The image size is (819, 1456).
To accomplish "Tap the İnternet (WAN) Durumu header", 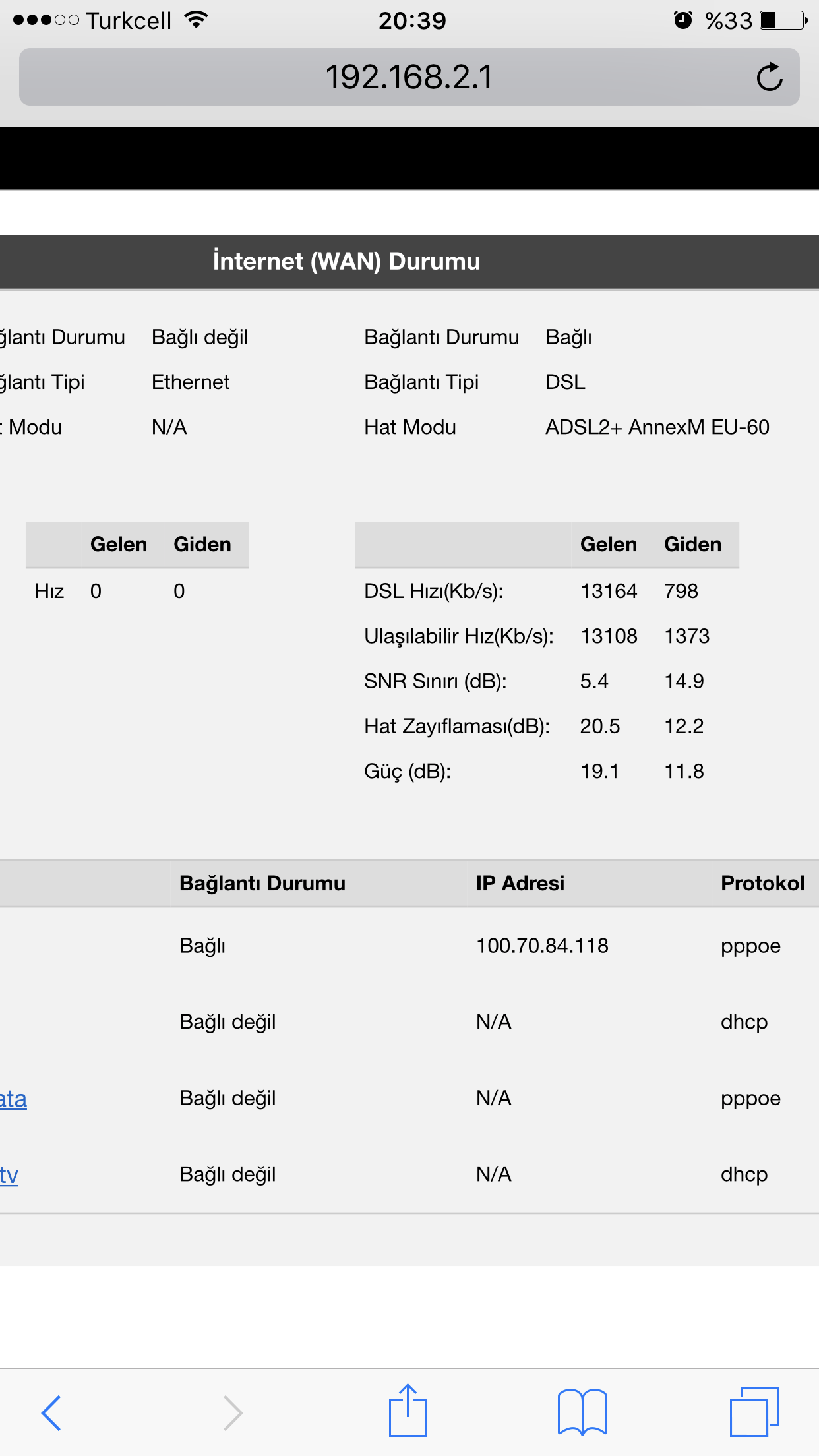I will (x=346, y=261).
